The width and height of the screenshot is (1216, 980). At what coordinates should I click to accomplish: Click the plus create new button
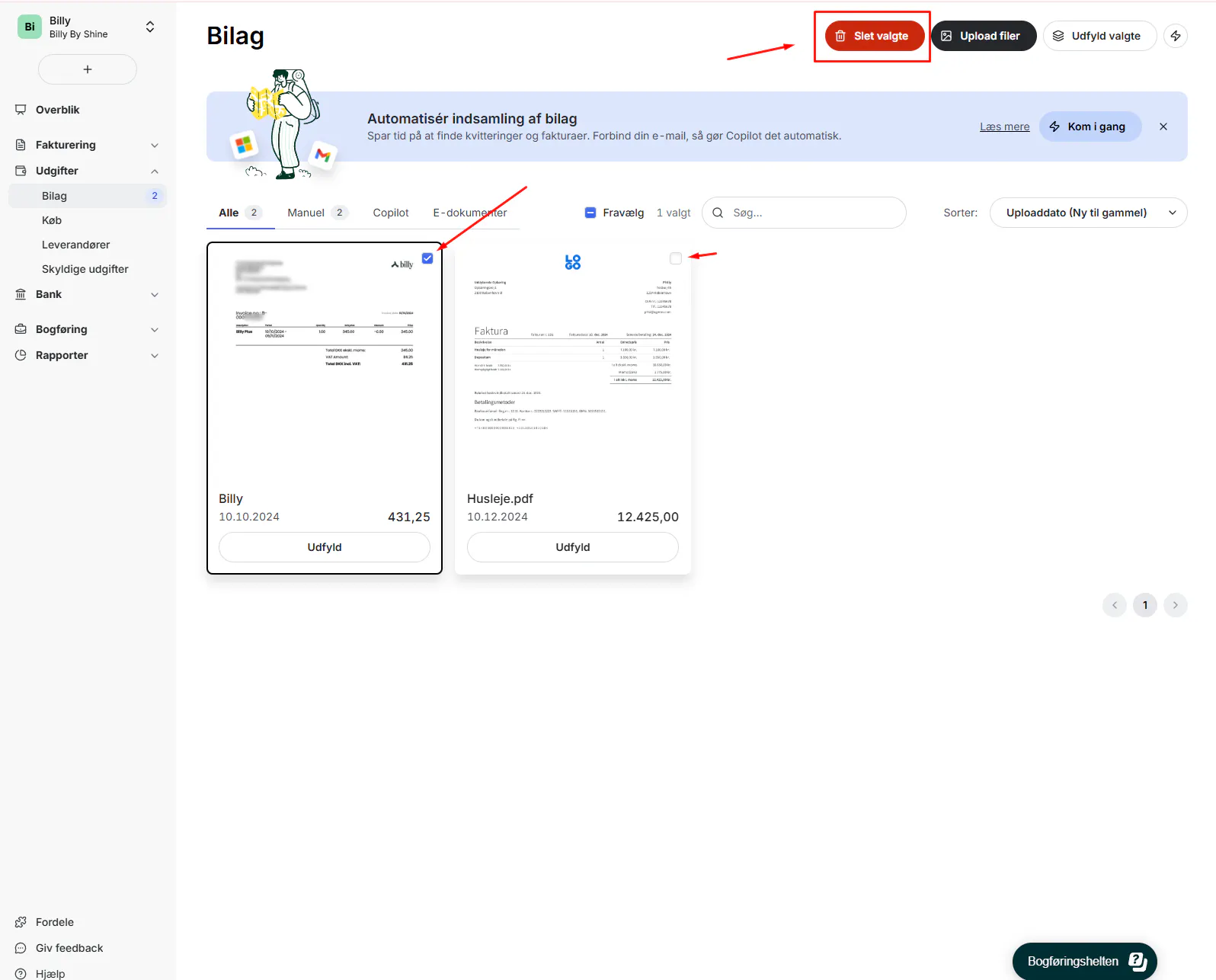[x=88, y=69]
